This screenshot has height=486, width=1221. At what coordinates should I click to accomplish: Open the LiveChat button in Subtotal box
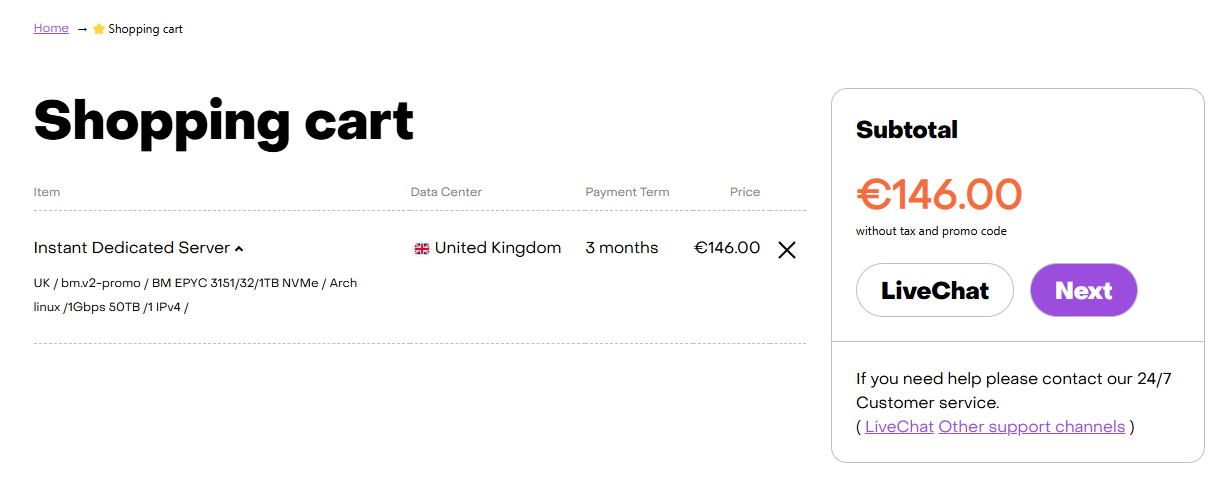coord(935,290)
